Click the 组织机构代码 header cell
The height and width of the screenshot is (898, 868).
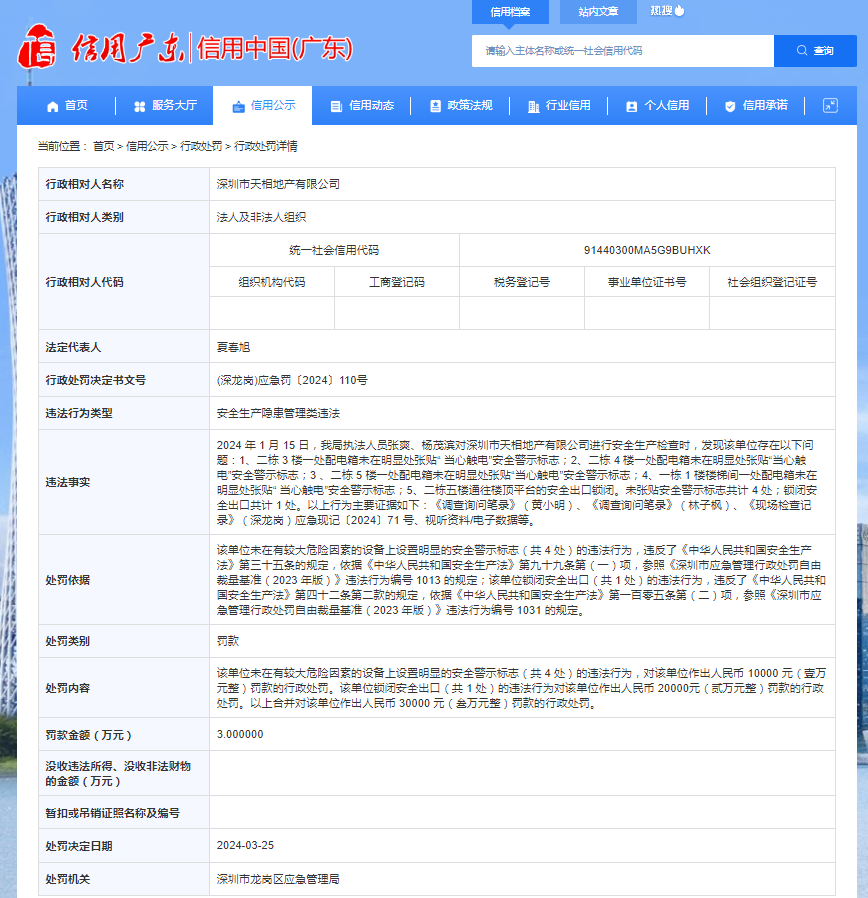(272, 282)
